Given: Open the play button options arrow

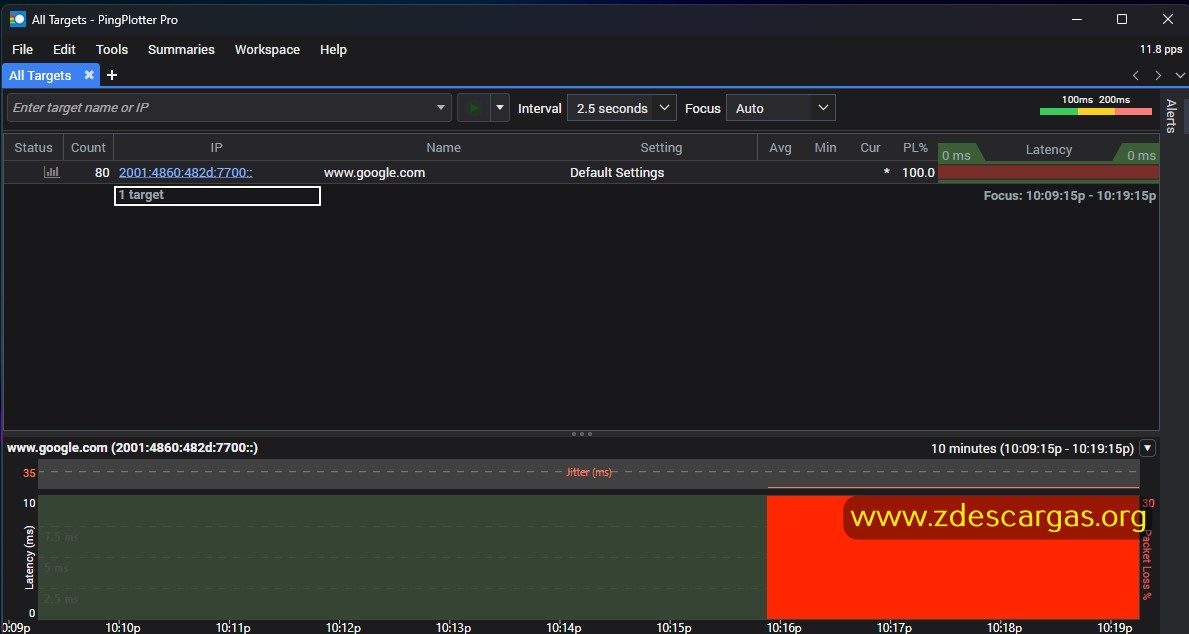Looking at the screenshot, I should point(500,108).
